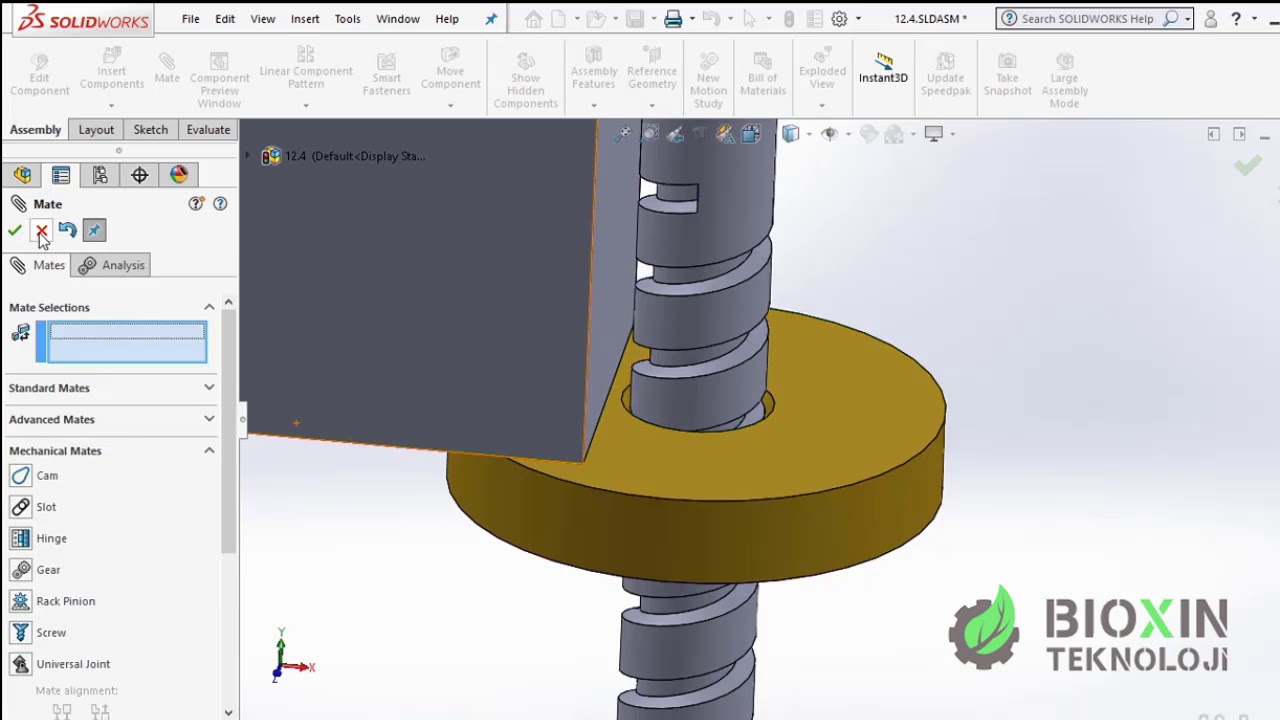Open the Evaluate command tab
This screenshot has height=720, width=1280.
(208, 130)
